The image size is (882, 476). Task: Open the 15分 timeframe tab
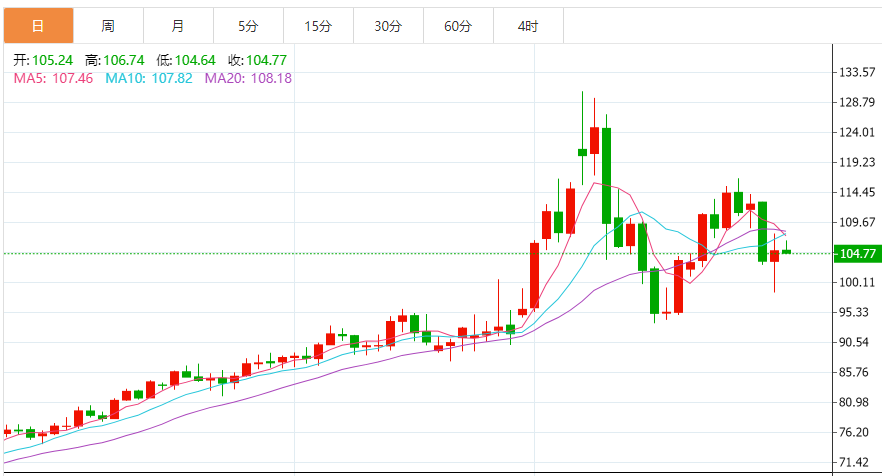tap(318, 26)
